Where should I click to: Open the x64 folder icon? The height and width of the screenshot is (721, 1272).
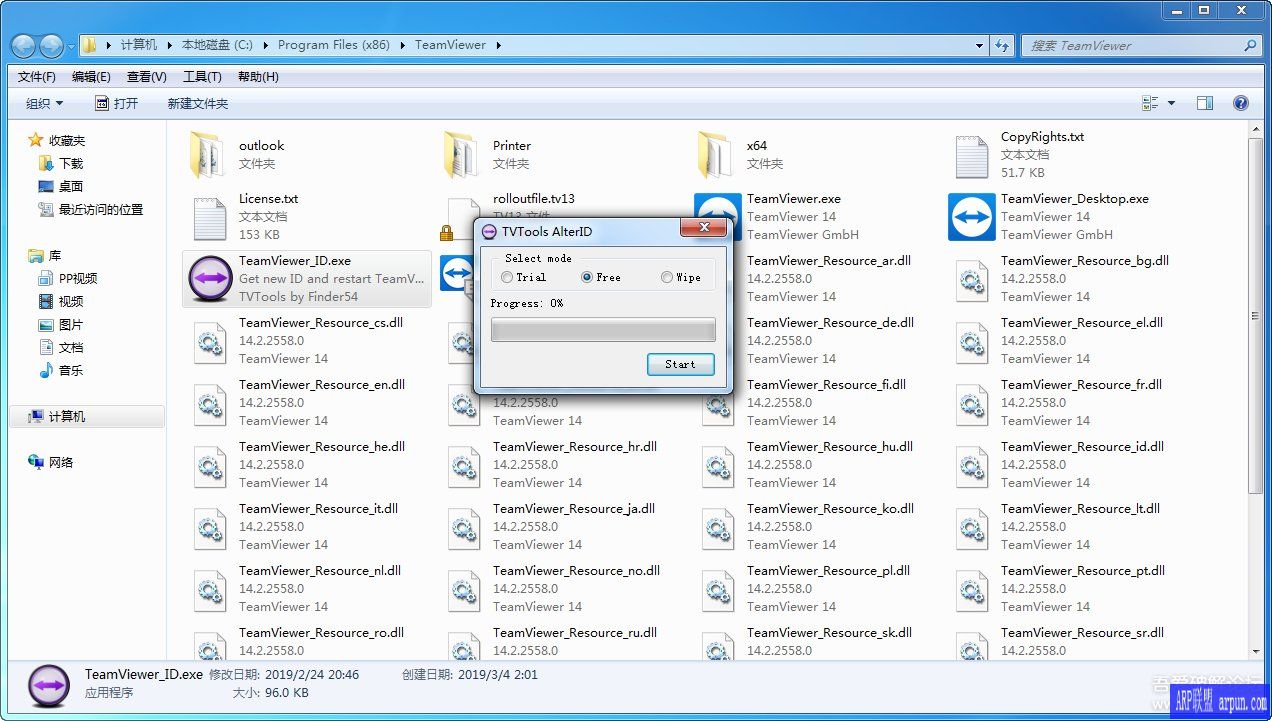tap(717, 155)
